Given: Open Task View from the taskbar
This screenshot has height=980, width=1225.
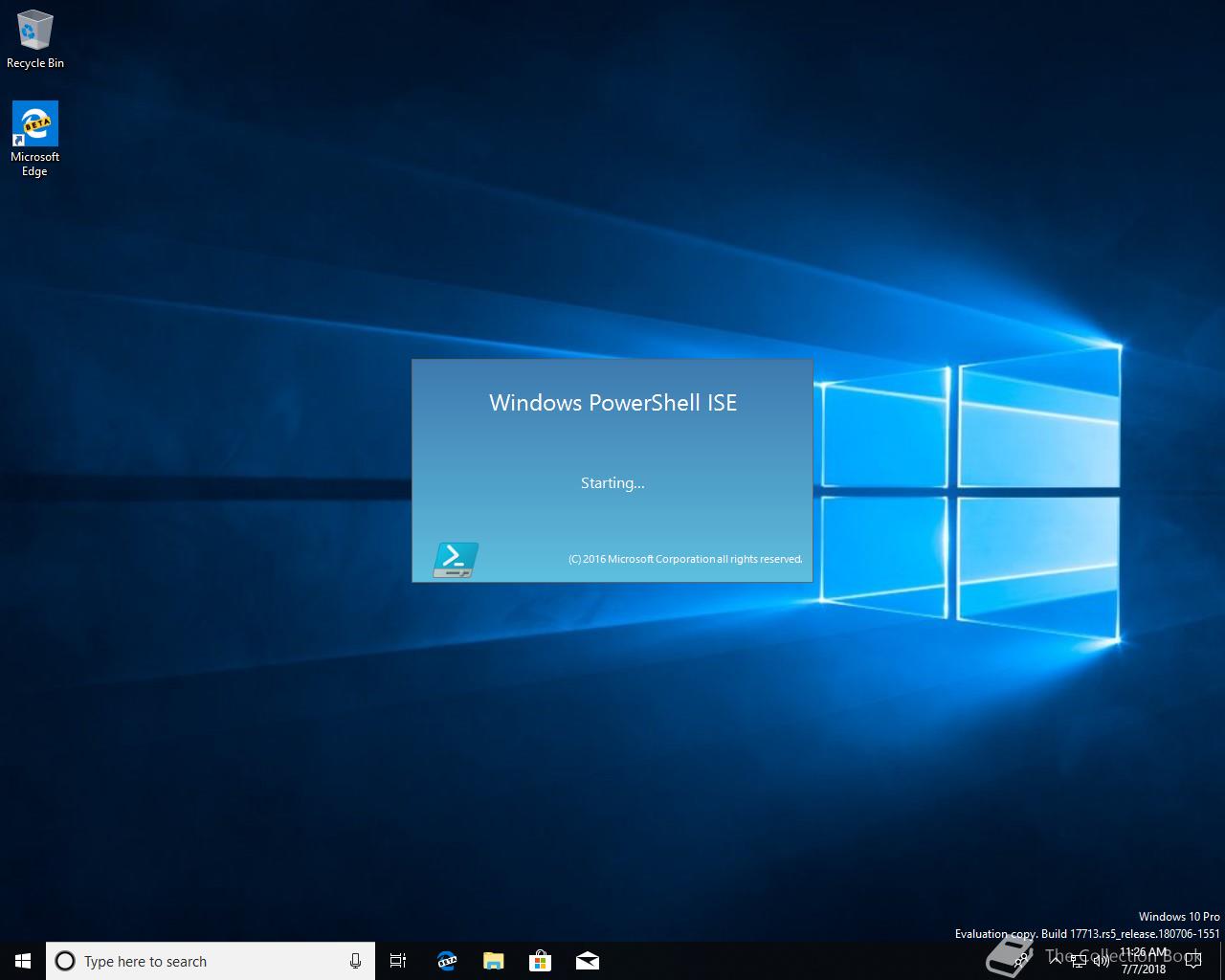Looking at the screenshot, I should pyautogui.click(x=398, y=961).
